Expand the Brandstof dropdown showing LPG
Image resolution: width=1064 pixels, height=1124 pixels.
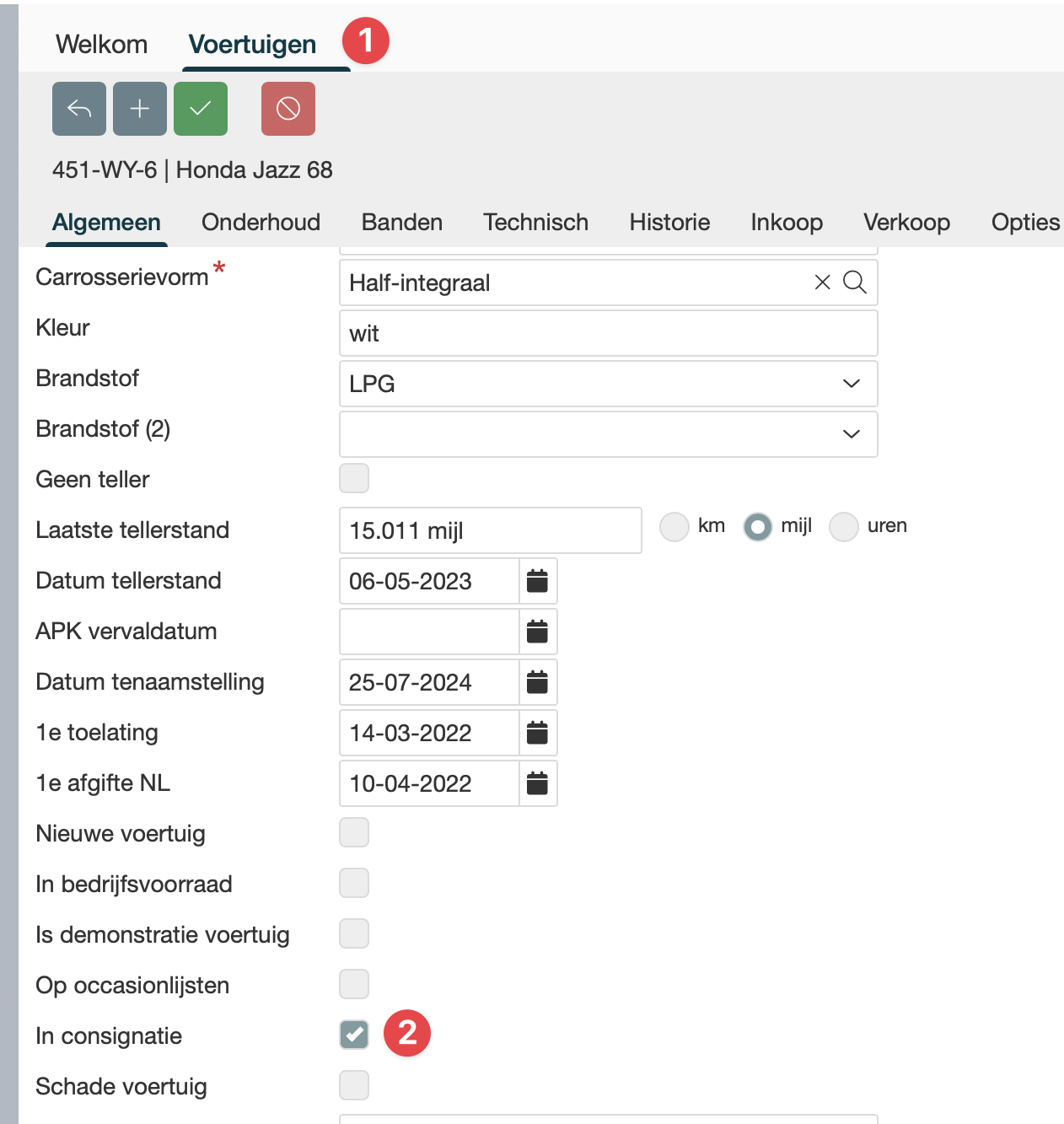pyautogui.click(x=607, y=384)
